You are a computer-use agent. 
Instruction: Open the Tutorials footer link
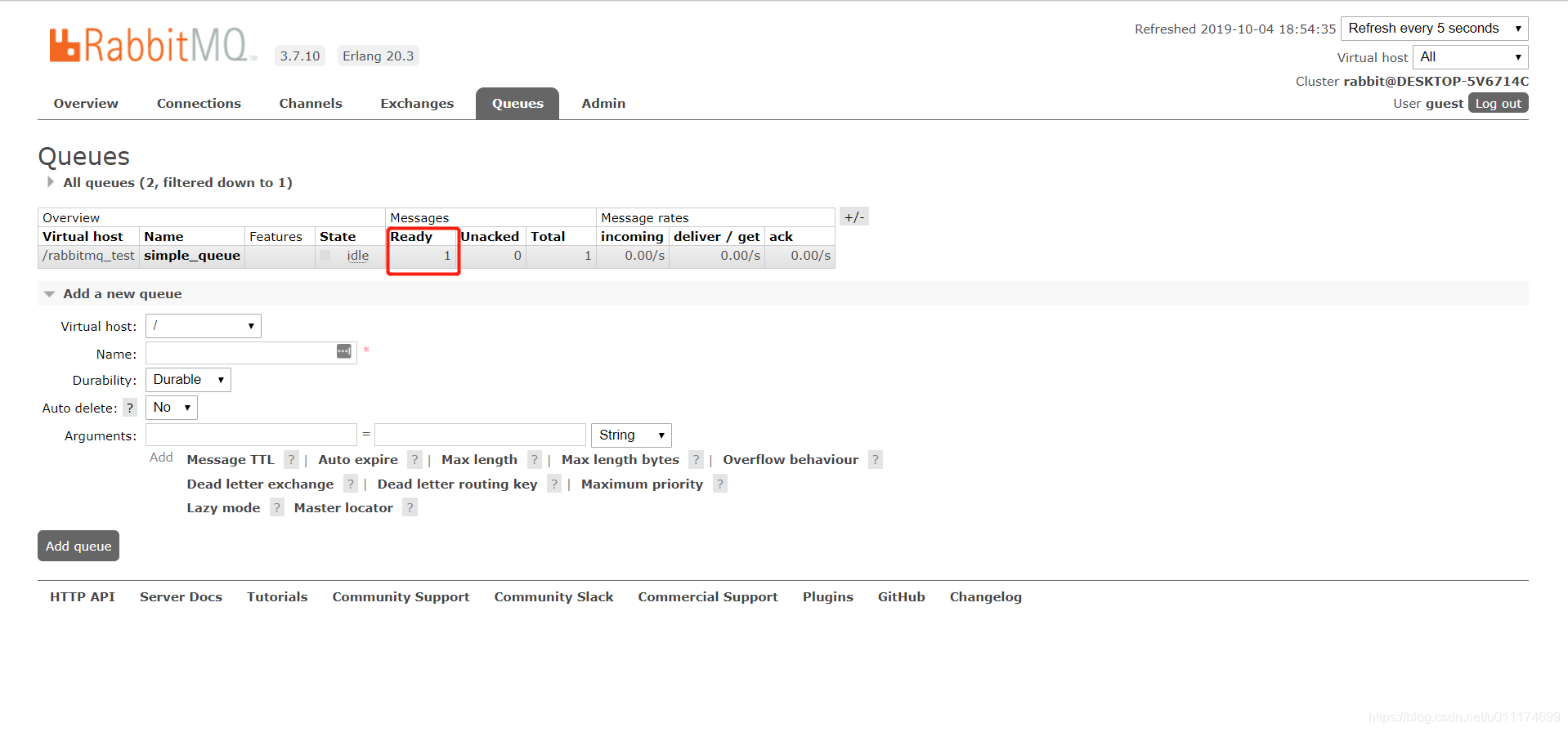pos(277,596)
